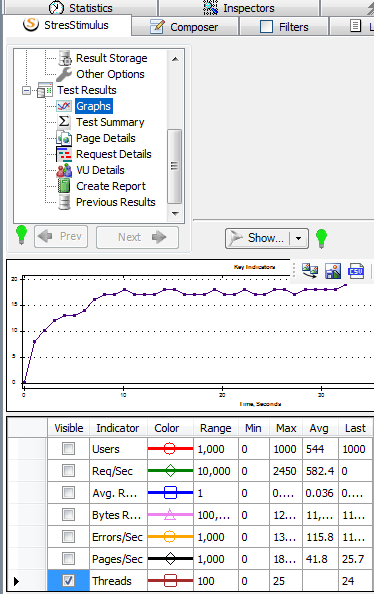This screenshot has width=374, height=594.
Task: Click the Req/Sec green color swatch
Action: pos(170,471)
